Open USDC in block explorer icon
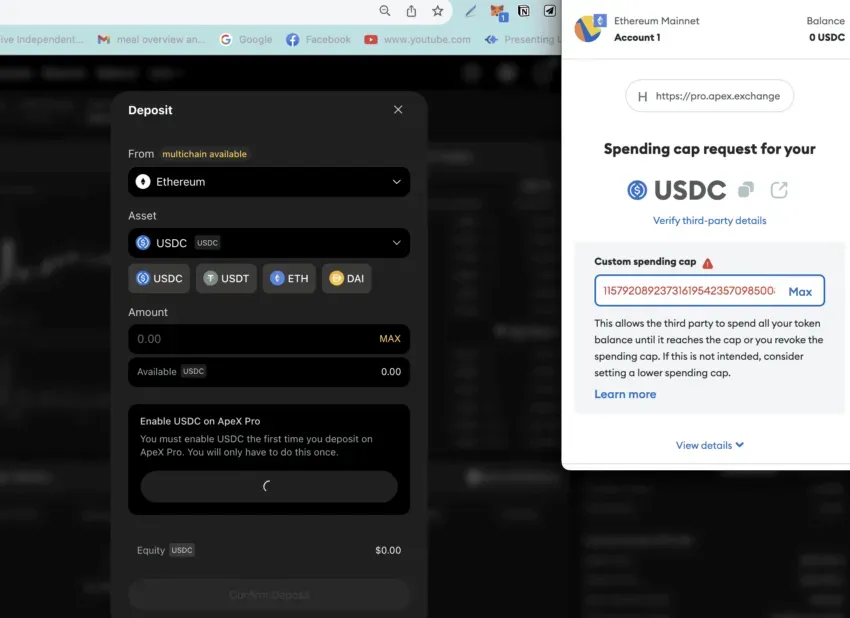 point(779,190)
